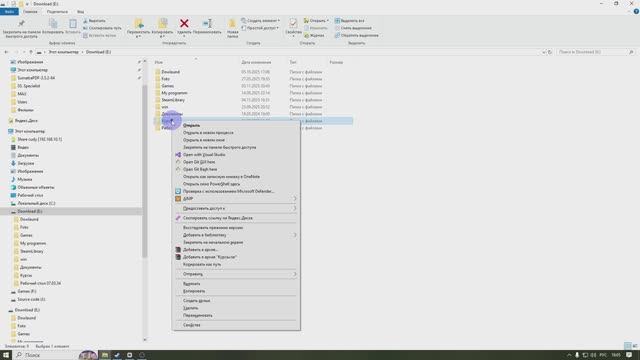Choose Закрепить на панели быстрого доступа in menu

pyautogui.click(x=236, y=147)
